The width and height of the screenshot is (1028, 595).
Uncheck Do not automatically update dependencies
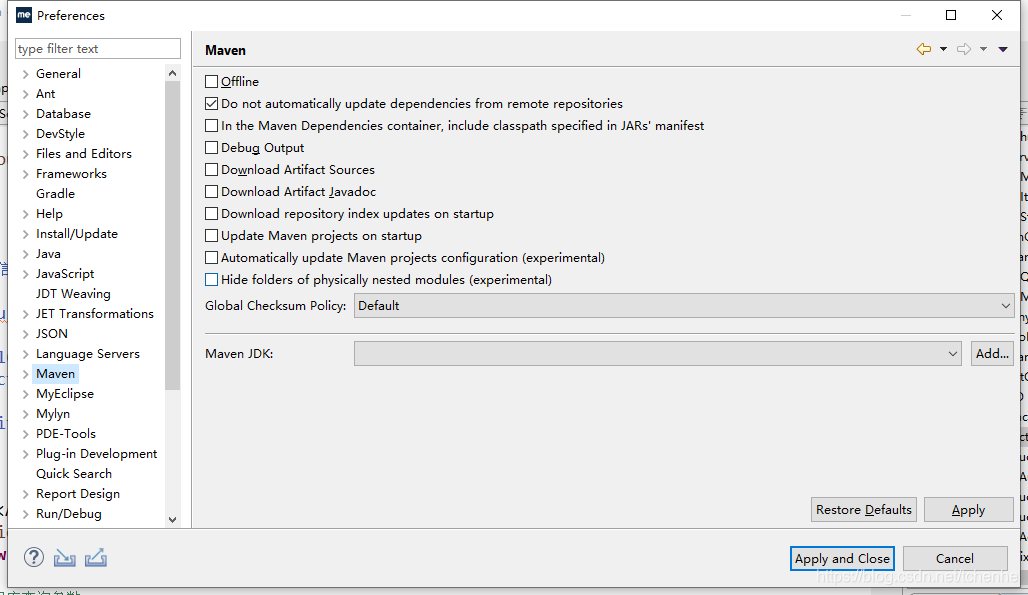[211, 104]
